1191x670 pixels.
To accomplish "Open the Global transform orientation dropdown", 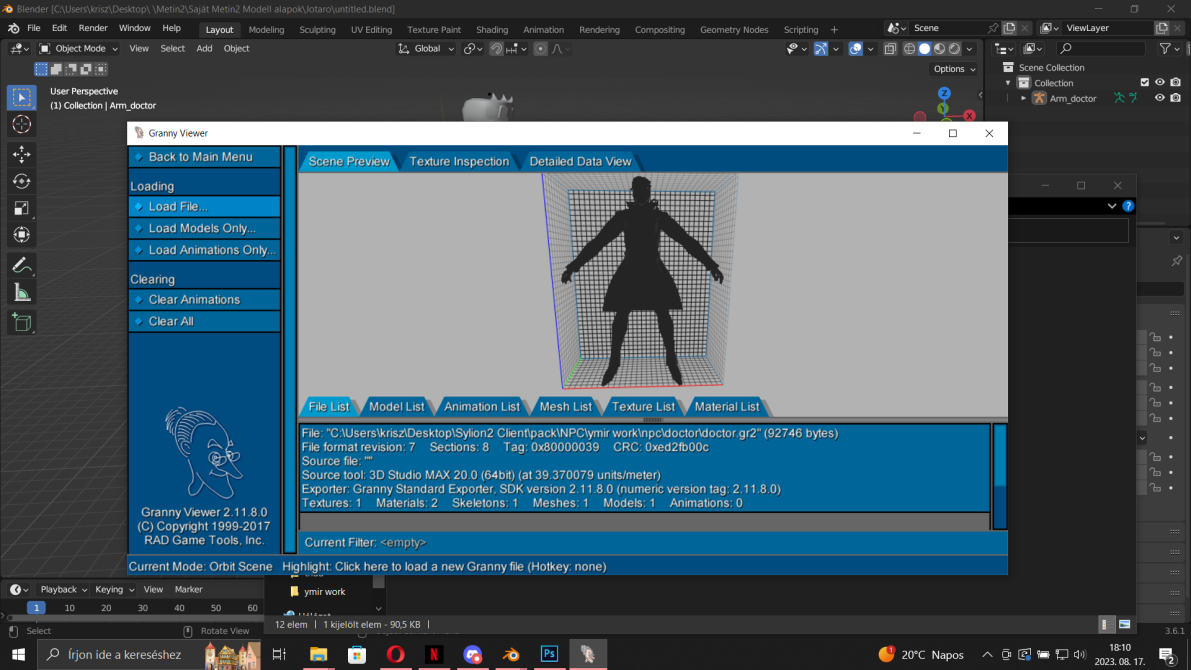I will [426, 48].
